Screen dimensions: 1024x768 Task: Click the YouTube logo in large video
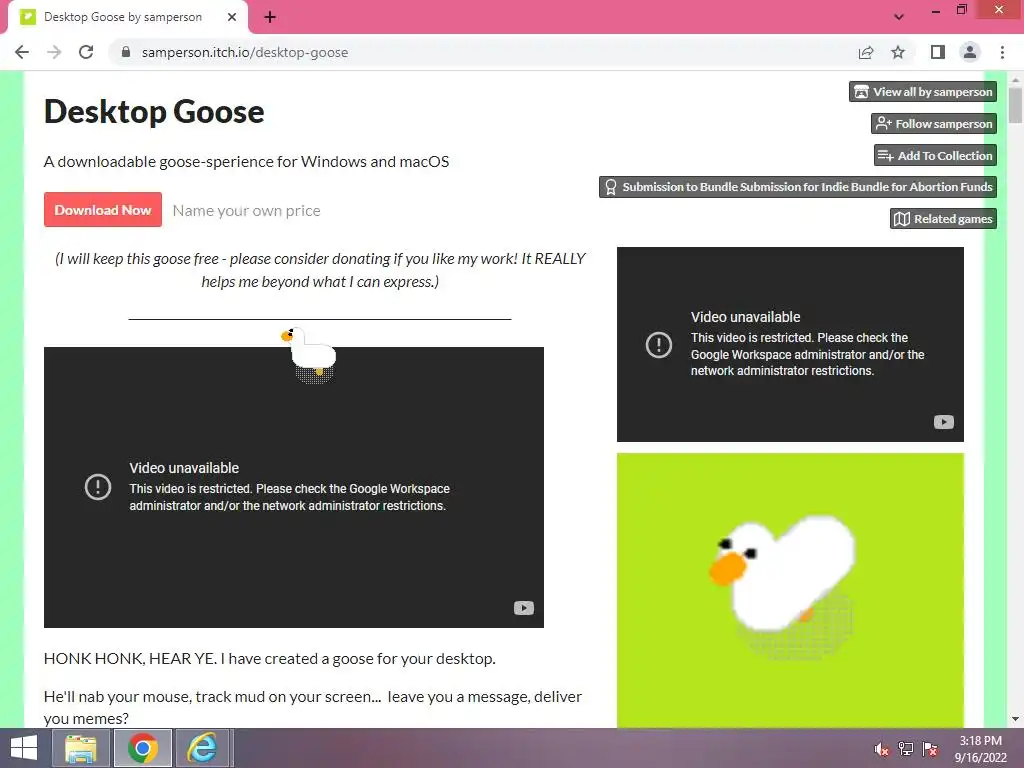pos(524,608)
